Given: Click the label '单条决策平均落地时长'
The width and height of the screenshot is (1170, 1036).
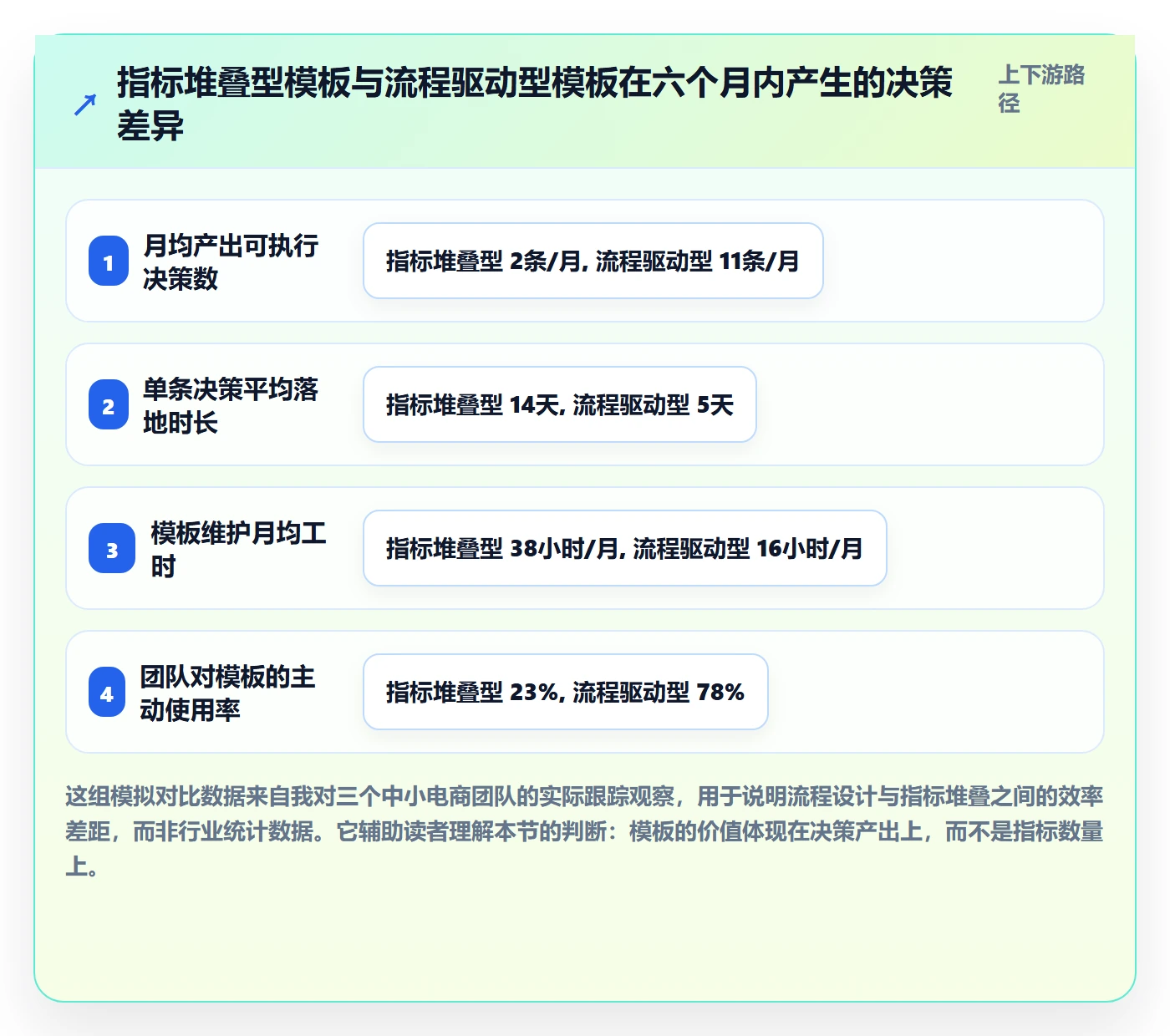Looking at the screenshot, I should click(x=231, y=405).
